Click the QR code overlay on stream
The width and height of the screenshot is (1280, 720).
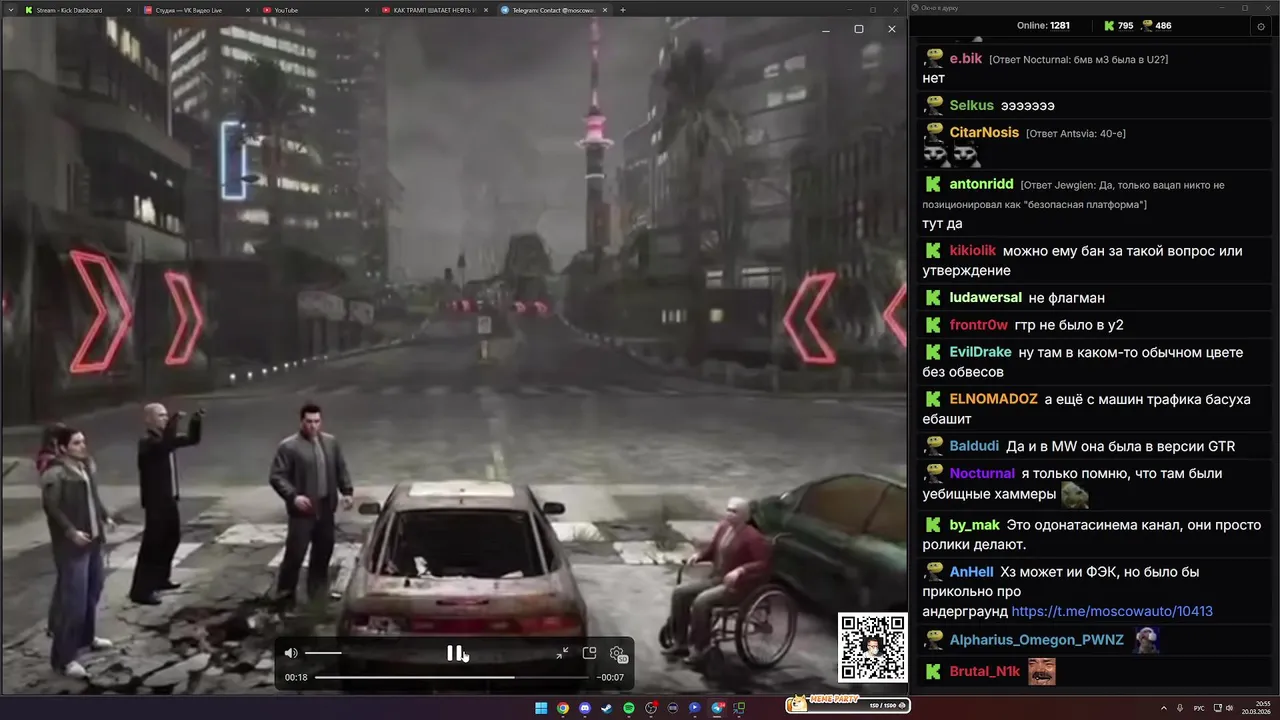(x=872, y=648)
